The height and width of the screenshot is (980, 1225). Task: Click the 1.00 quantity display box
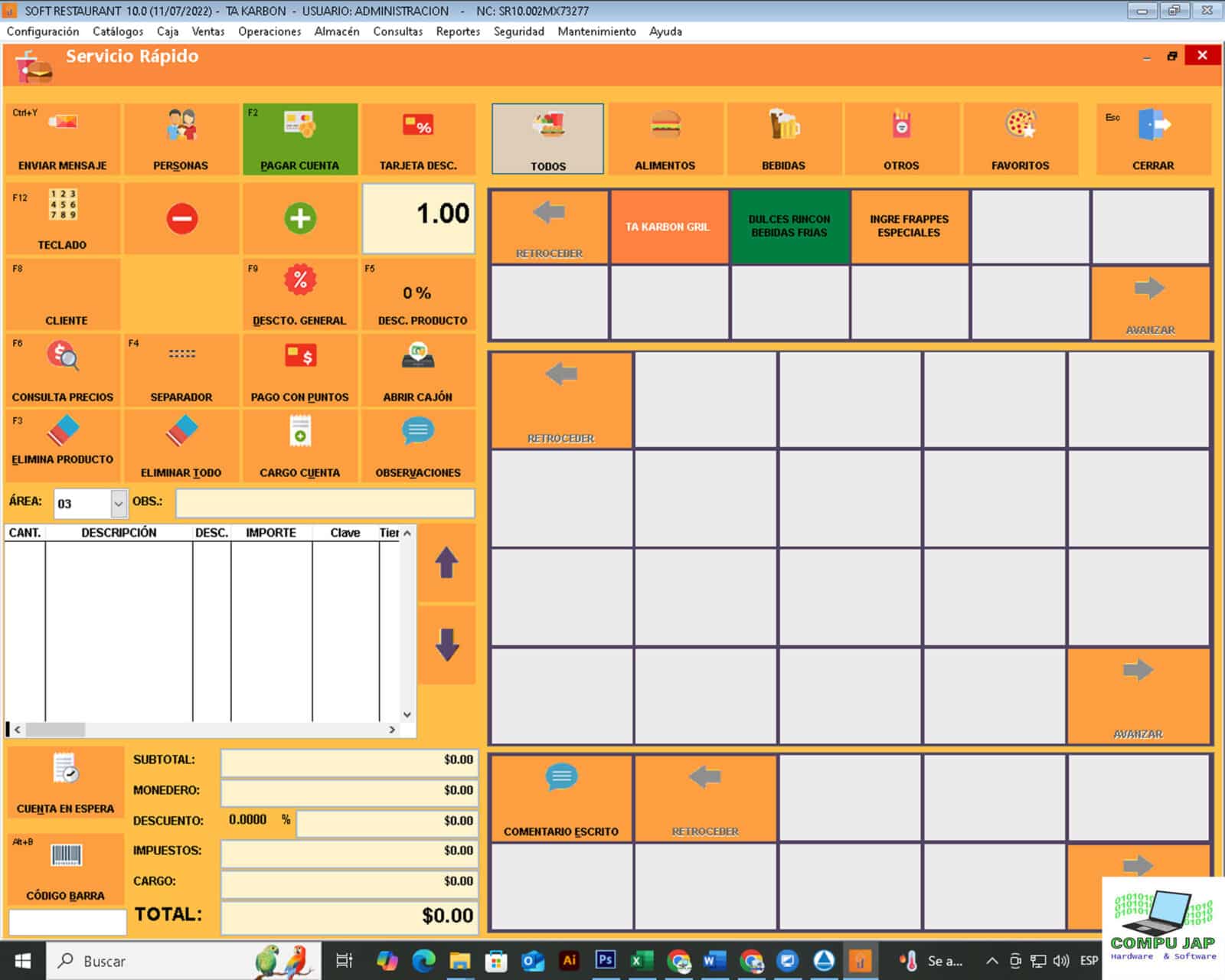coord(418,218)
